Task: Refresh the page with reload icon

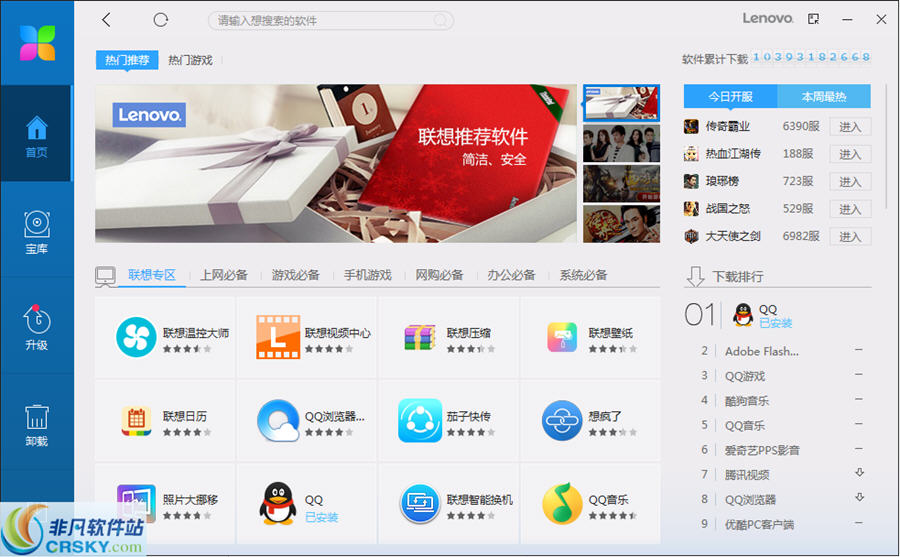Action: coord(161,20)
